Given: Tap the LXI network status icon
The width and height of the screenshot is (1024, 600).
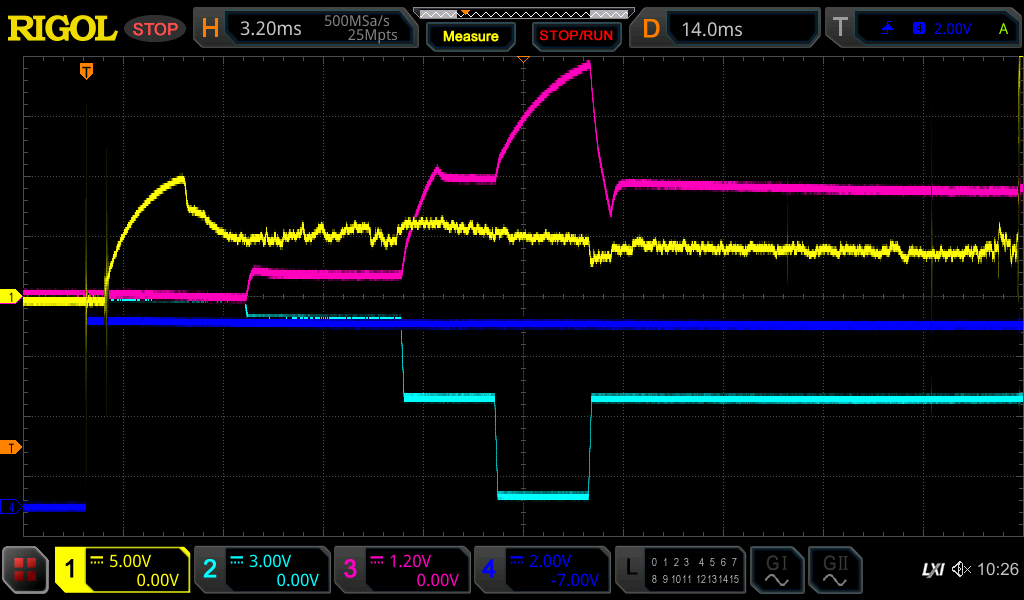Looking at the screenshot, I should (932, 570).
